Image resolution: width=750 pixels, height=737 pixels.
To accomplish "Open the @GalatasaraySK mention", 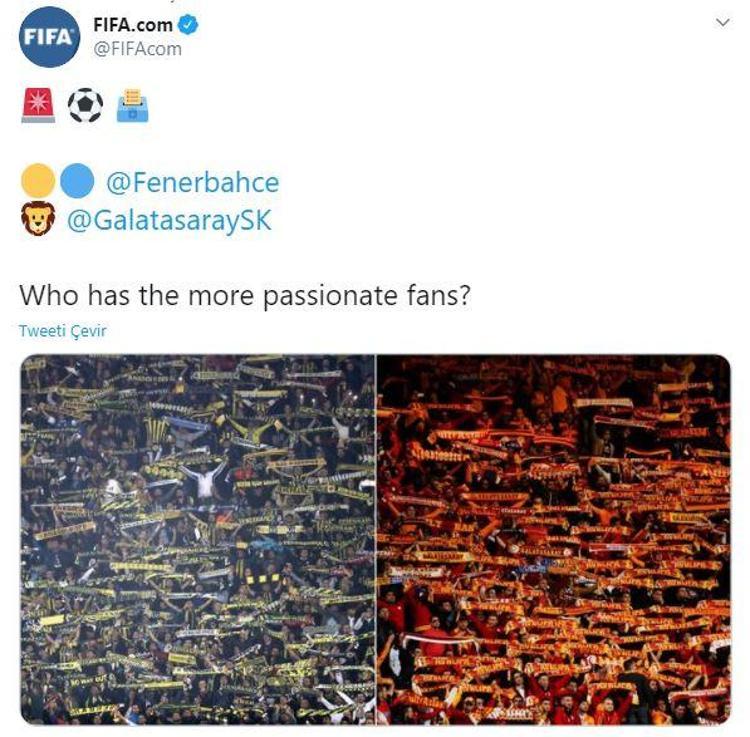I will tap(169, 220).
